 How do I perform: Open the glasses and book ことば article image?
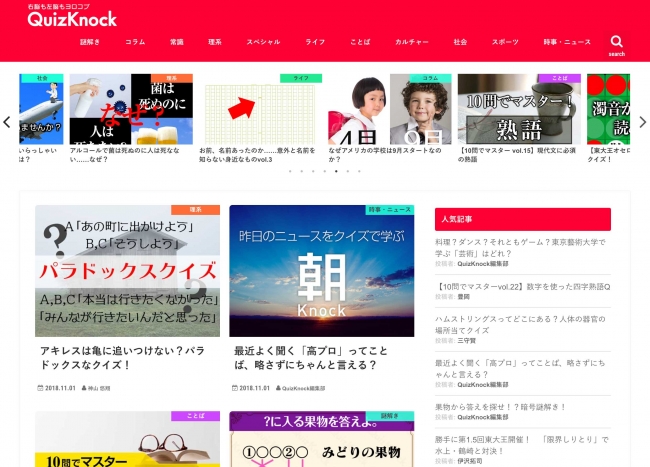[127, 439]
